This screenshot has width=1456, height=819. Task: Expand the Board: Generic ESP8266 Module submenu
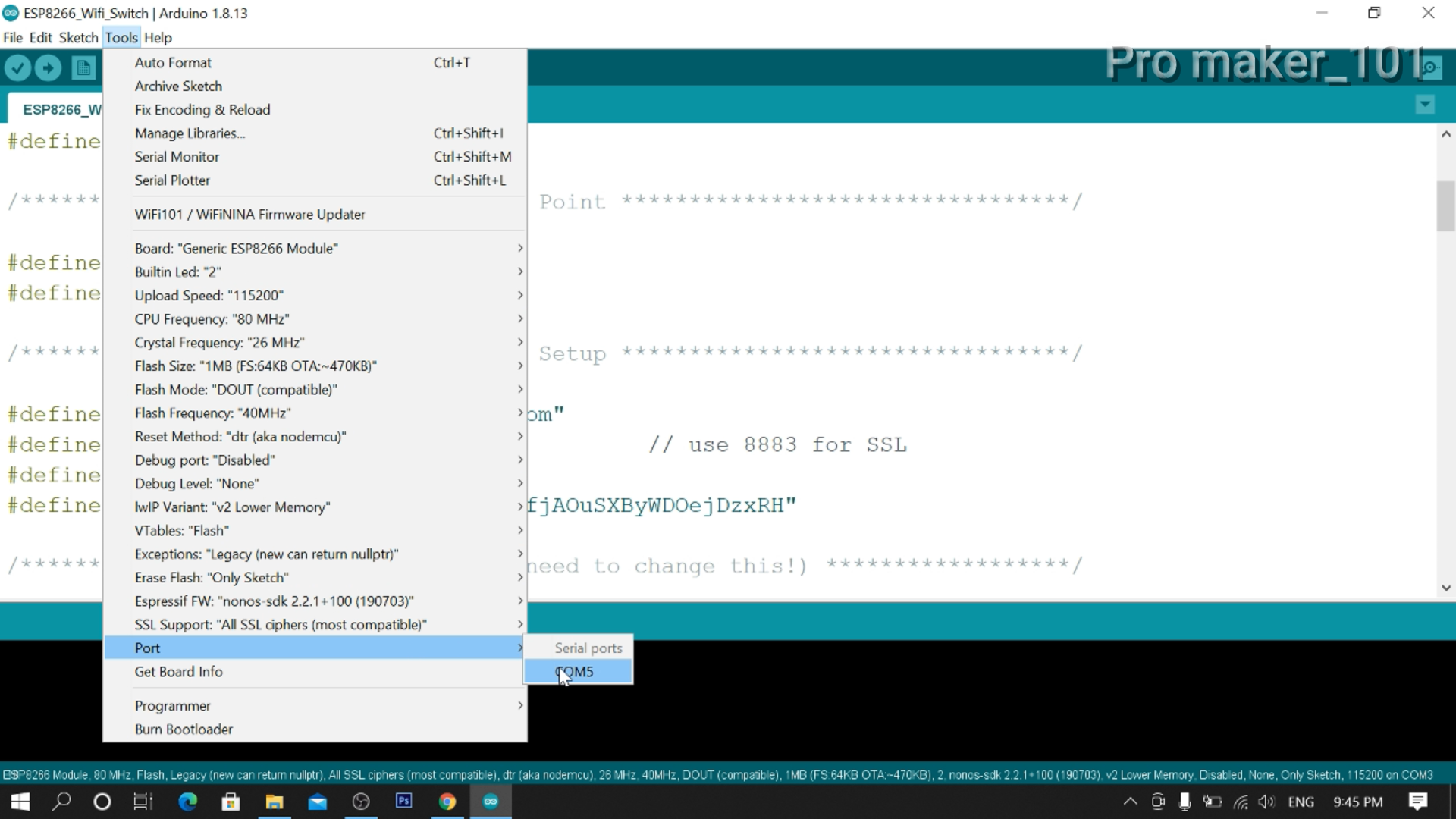point(236,248)
